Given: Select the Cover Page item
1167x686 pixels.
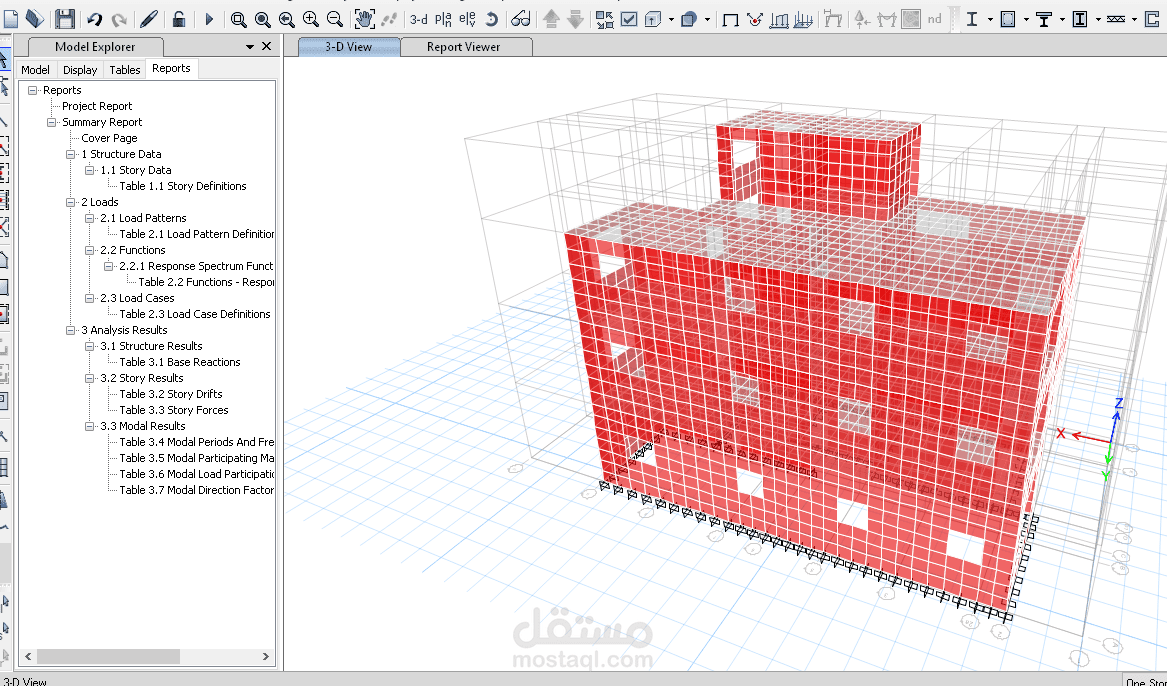Looking at the screenshot, I should (109, 138).
